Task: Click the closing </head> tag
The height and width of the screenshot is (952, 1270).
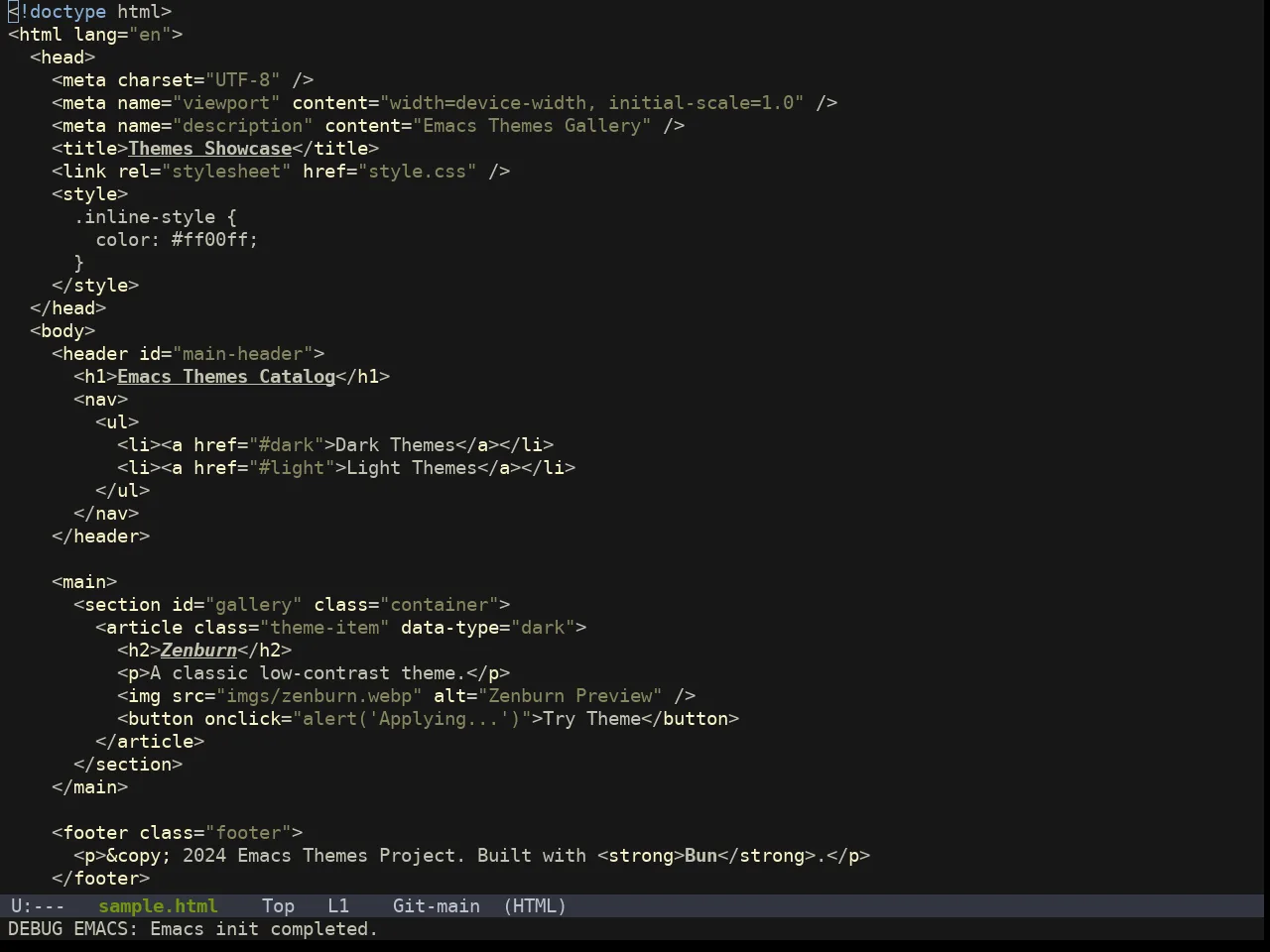Action: tap(68, 308)
